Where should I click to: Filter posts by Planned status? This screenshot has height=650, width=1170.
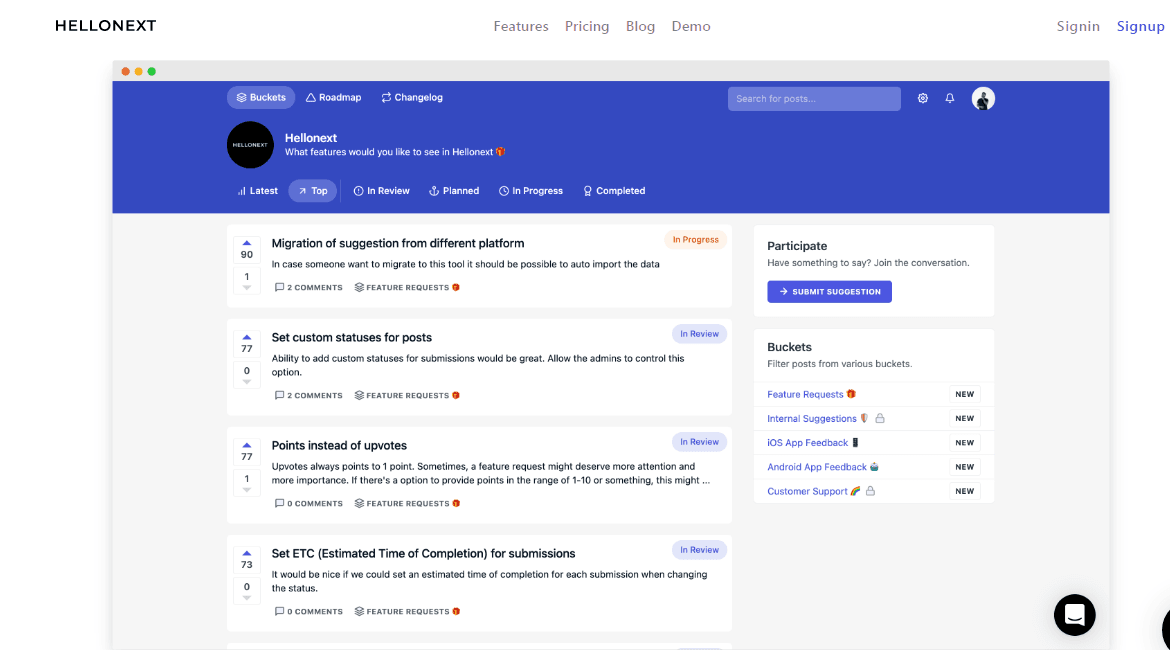pyautogui.click(x=454, y=191)
